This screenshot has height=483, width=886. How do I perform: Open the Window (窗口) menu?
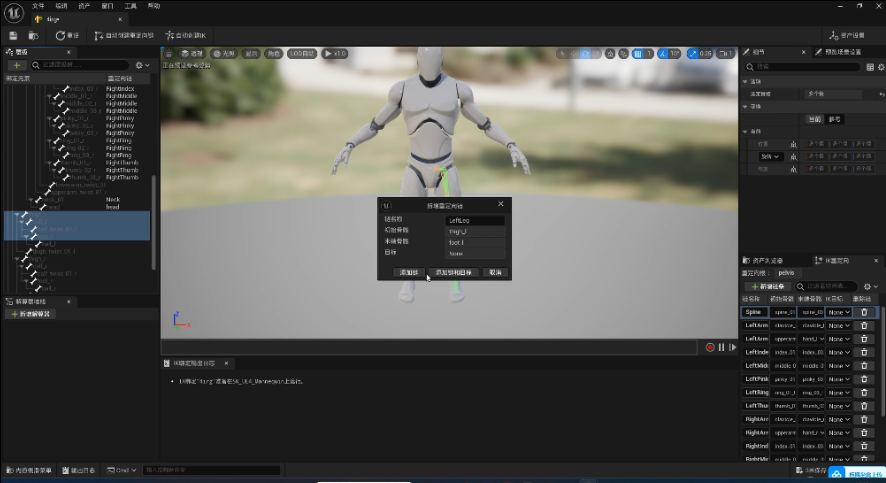(x=107, y=6)
